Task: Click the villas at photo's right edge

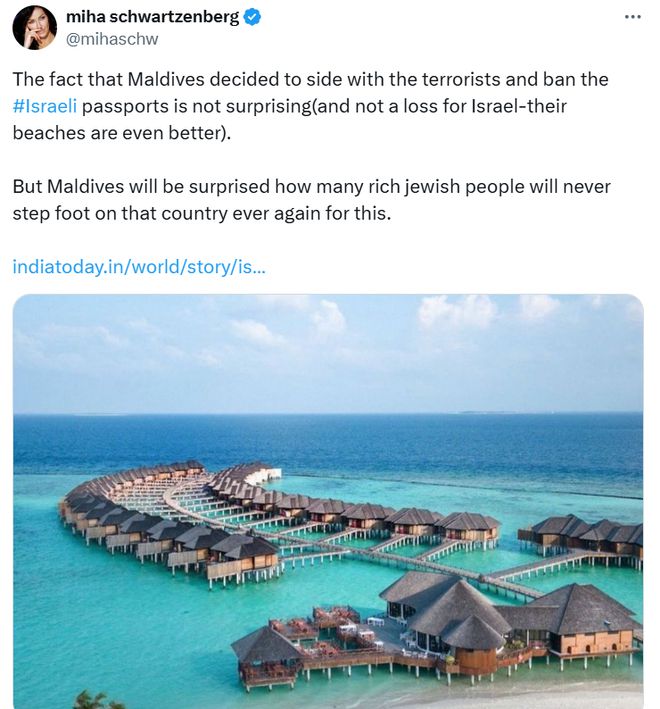Action: tap(583, 538)
